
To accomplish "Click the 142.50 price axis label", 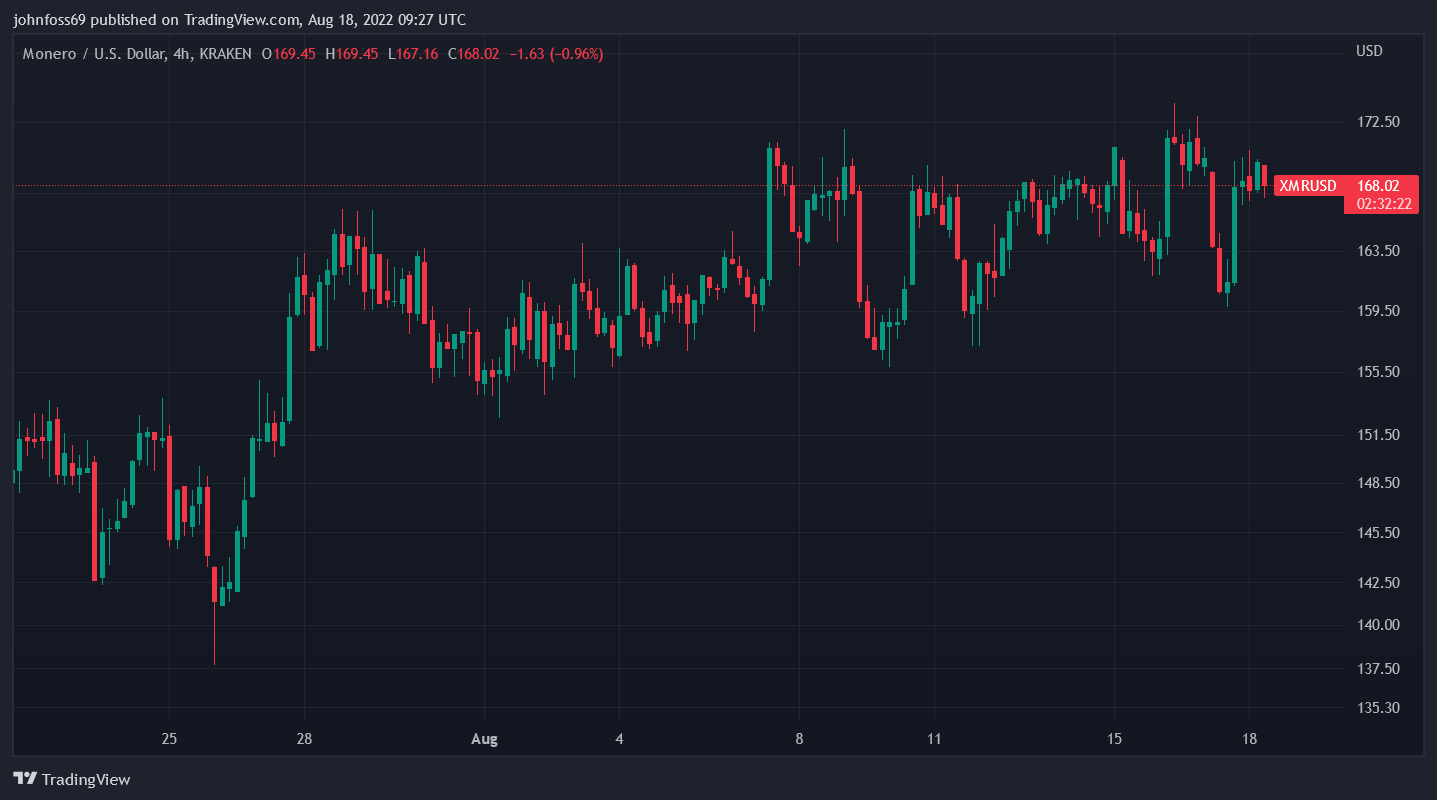I will (1377, 582).
